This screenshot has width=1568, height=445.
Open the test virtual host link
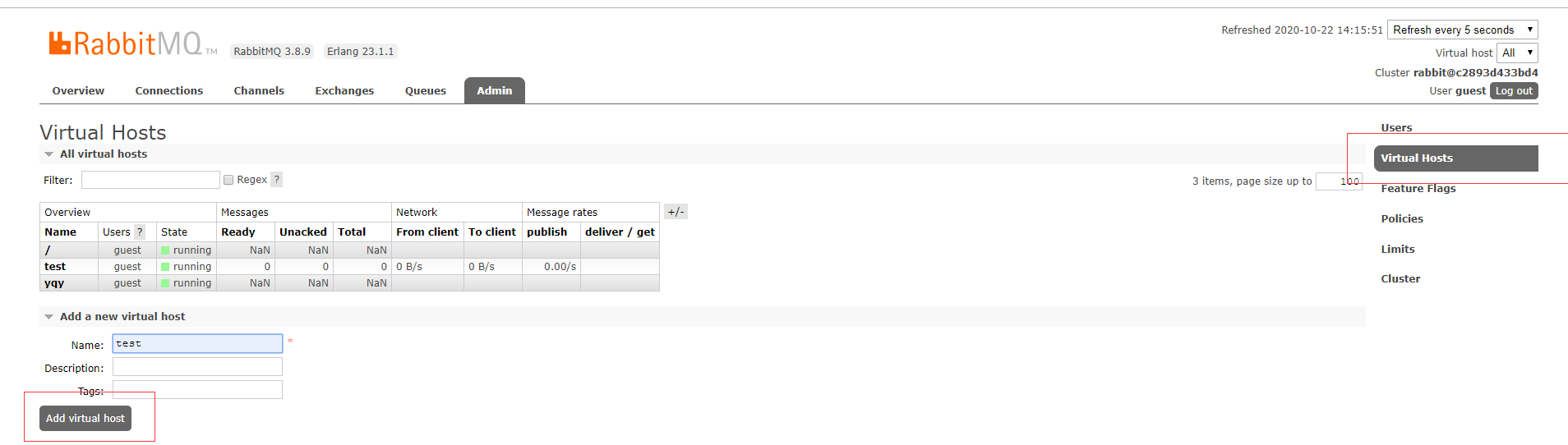[55, 267]
